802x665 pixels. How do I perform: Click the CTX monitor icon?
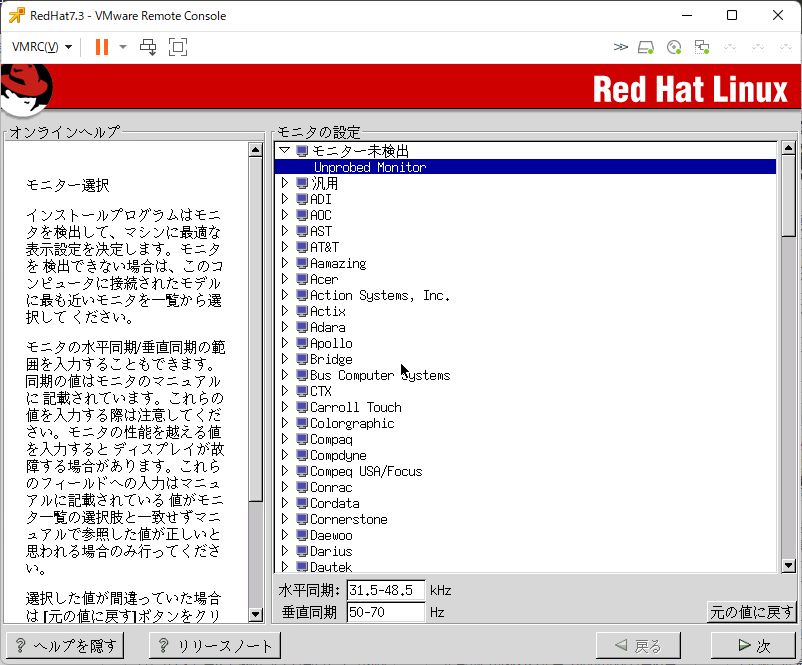[302, 391]
